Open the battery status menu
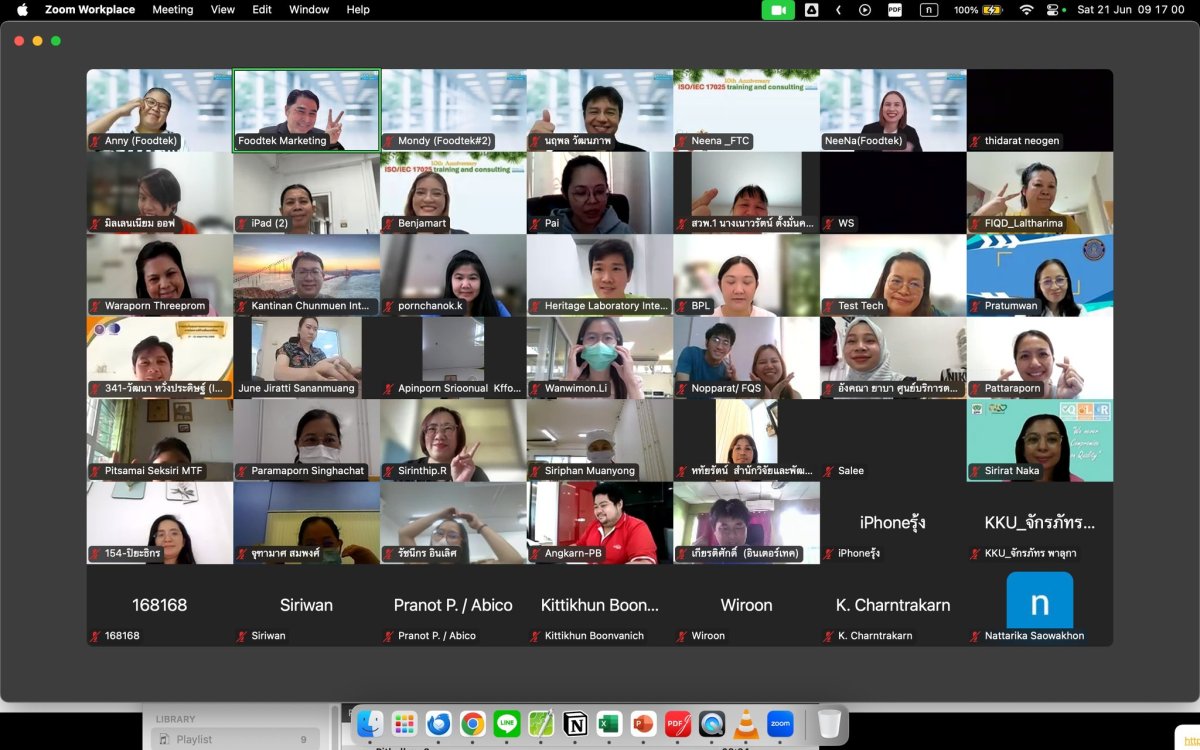The width and height of the screenshot is (1200, 750). [993, 10]
